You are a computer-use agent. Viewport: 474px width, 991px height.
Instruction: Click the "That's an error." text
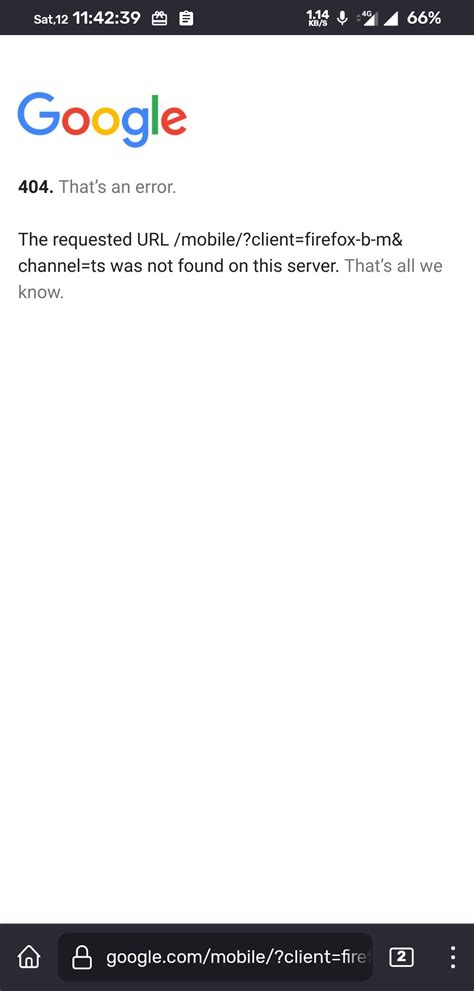pyautogui.click(x=118, y=187)
